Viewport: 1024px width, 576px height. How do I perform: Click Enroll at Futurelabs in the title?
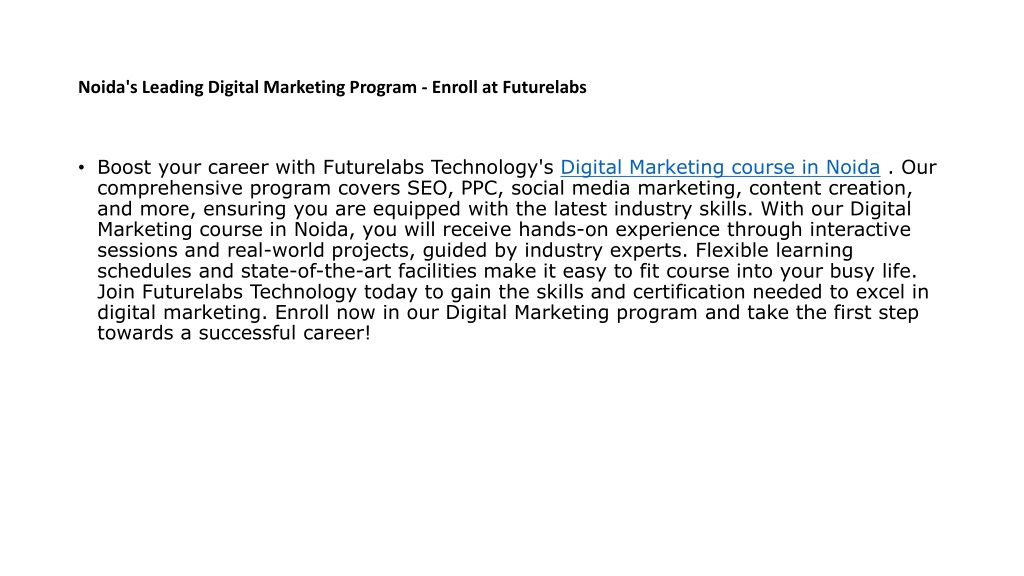[509, 88]
